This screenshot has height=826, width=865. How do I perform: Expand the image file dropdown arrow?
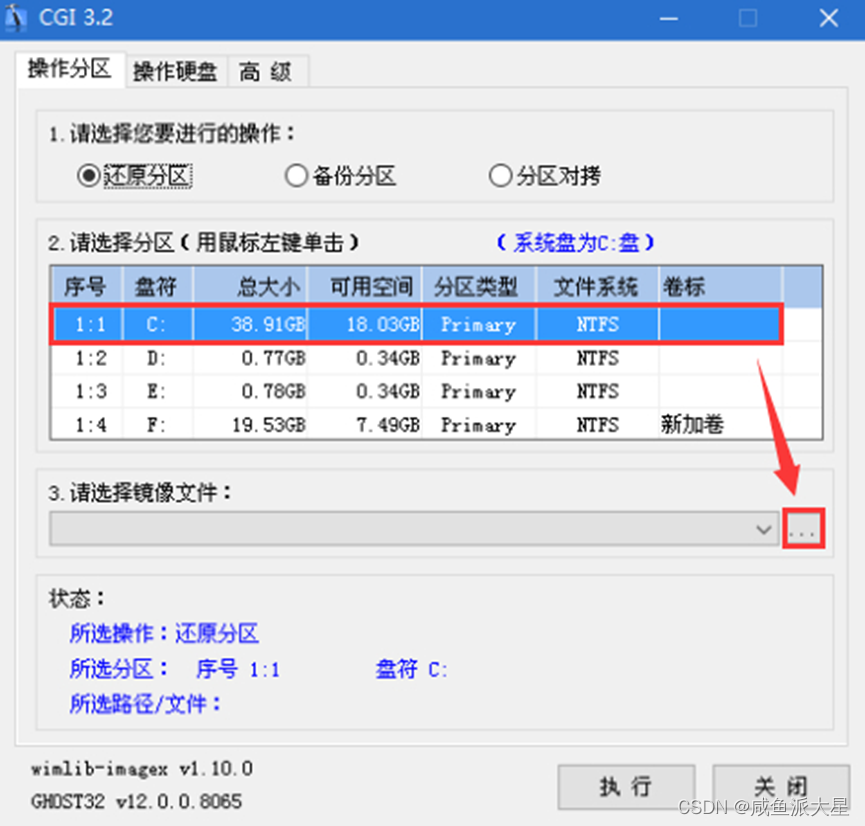763,529
